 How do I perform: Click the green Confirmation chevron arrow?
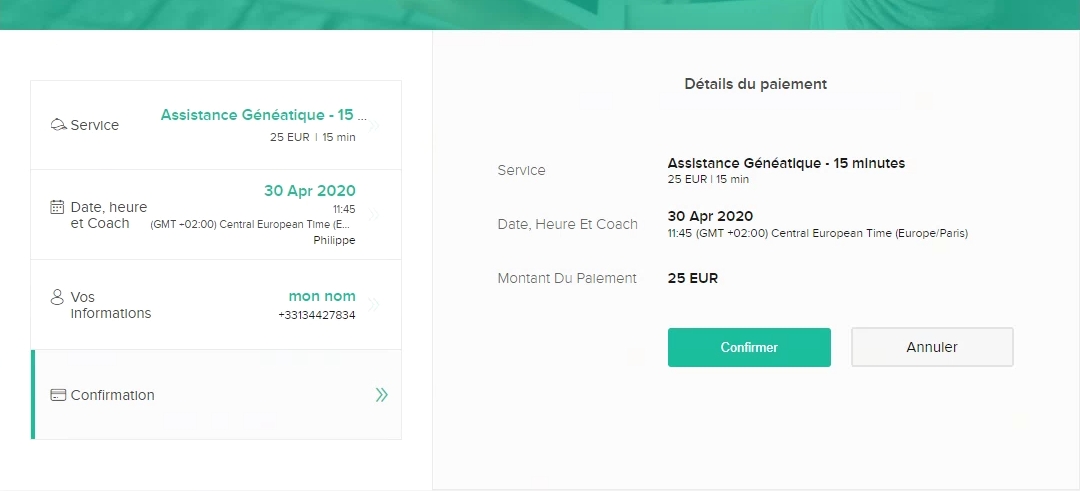382,395
